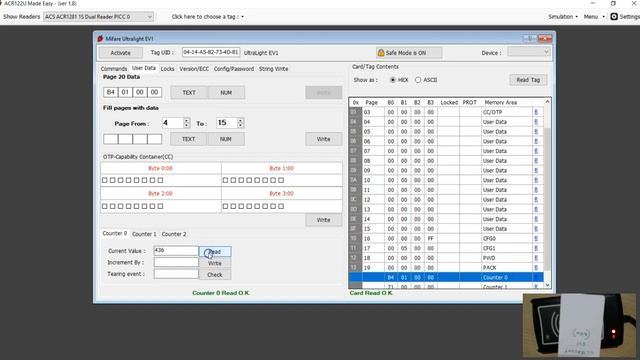Toggle the Safe Mode is ON button
Screen dimensions: 640x360
[409, 53]
